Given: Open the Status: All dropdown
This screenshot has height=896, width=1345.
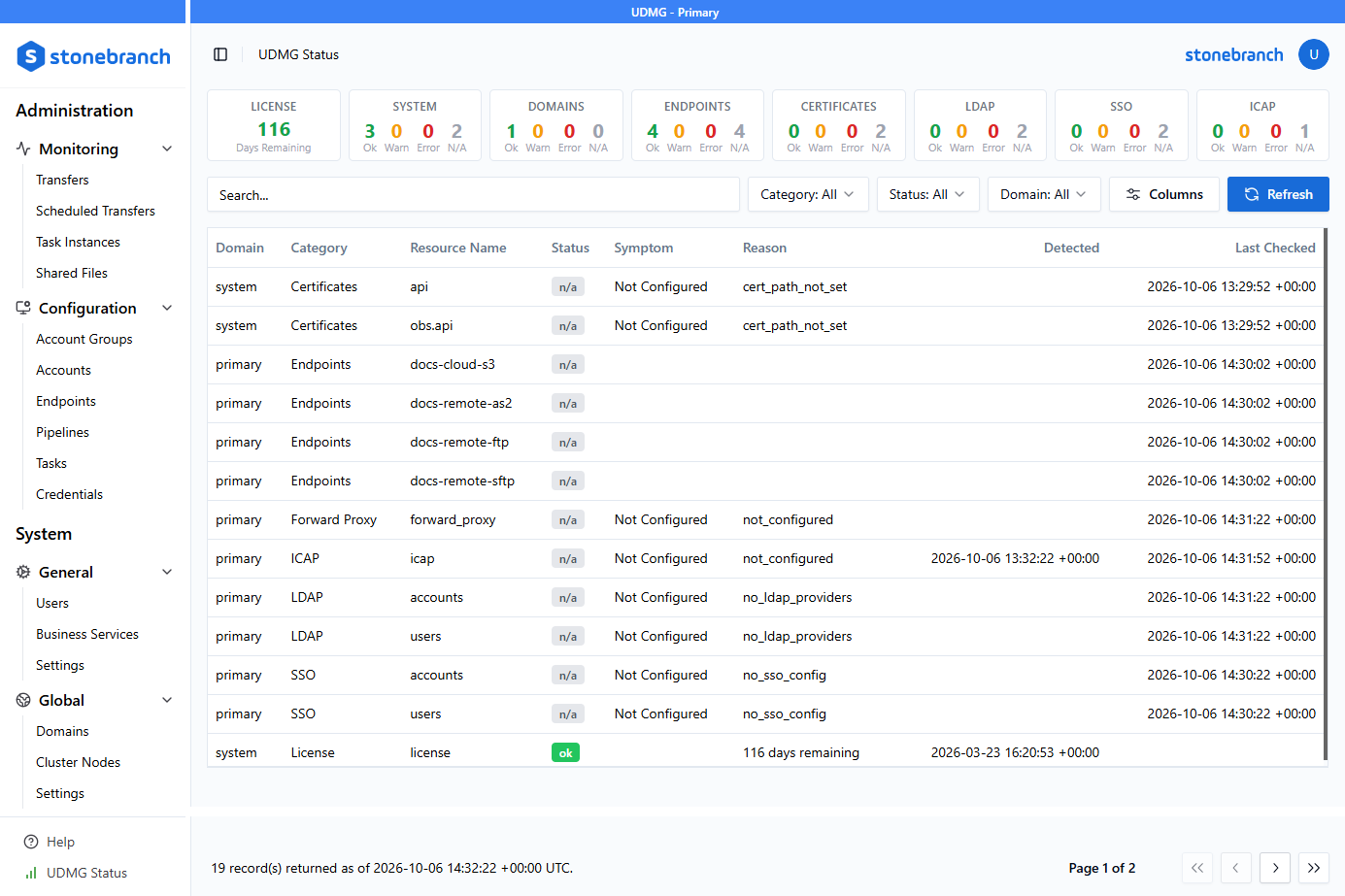Looking at the screenshot, I should [x=927, y=194].
